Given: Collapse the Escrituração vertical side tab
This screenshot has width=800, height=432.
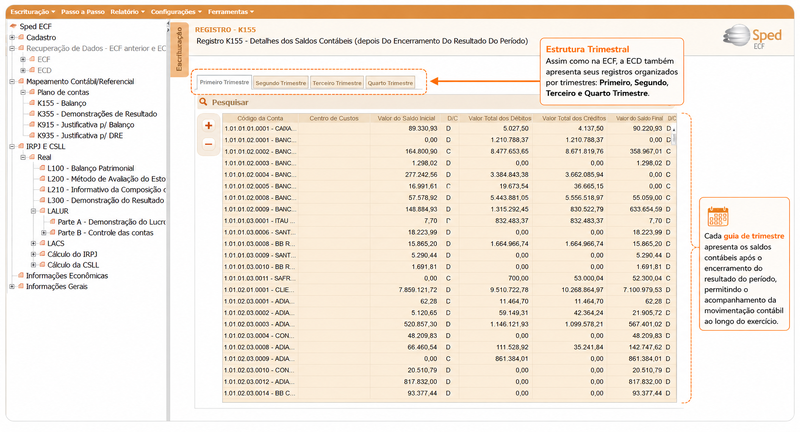Looking at the screenshot, I should pyautogui.click(x=179, y=49).
